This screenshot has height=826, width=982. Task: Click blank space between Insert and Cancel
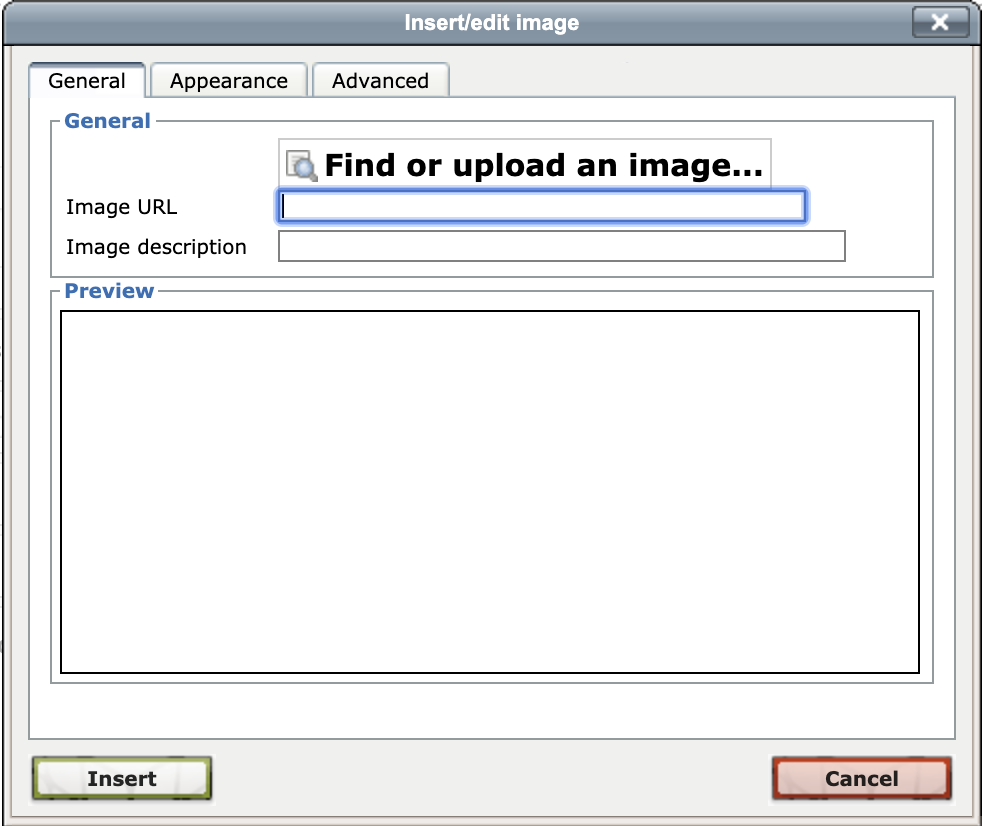point(491,779)
